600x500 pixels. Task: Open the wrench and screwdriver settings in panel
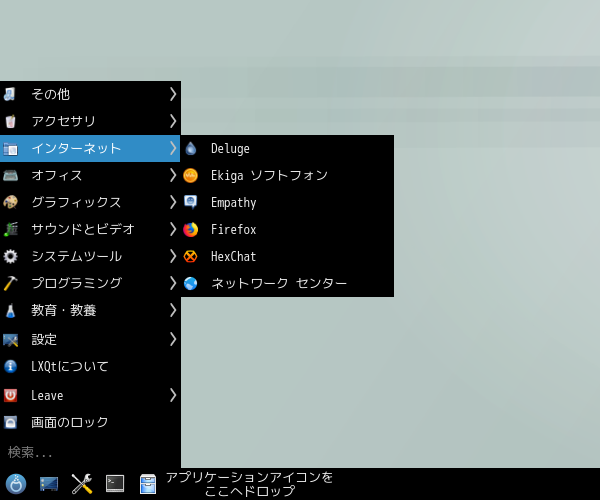82,484
